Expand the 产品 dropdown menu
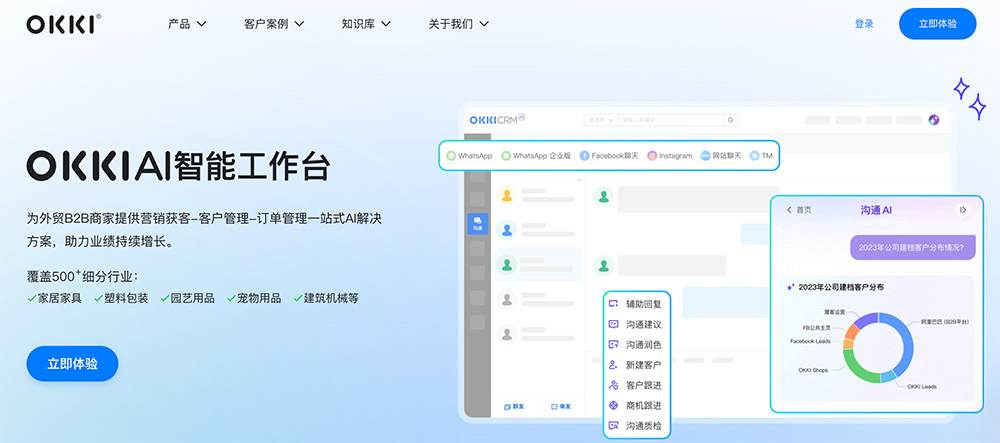Viewport: 1000px width, 443px height. click(x=187, y=24)
